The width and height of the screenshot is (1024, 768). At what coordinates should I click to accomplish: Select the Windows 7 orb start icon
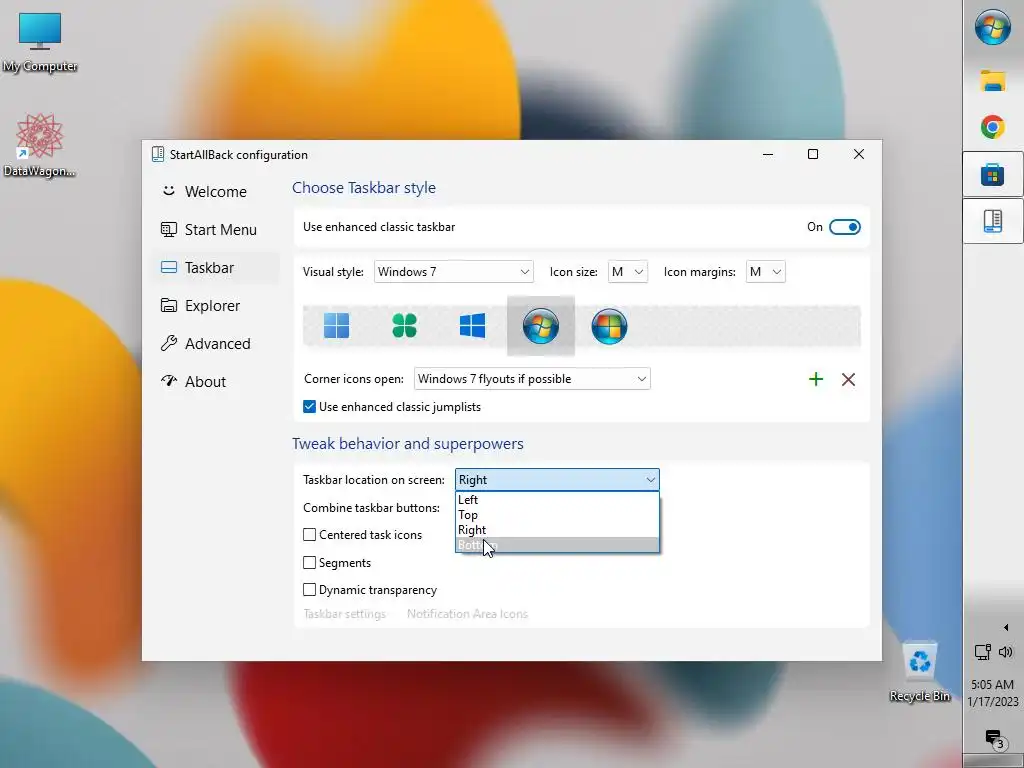[x=541, y=325]
